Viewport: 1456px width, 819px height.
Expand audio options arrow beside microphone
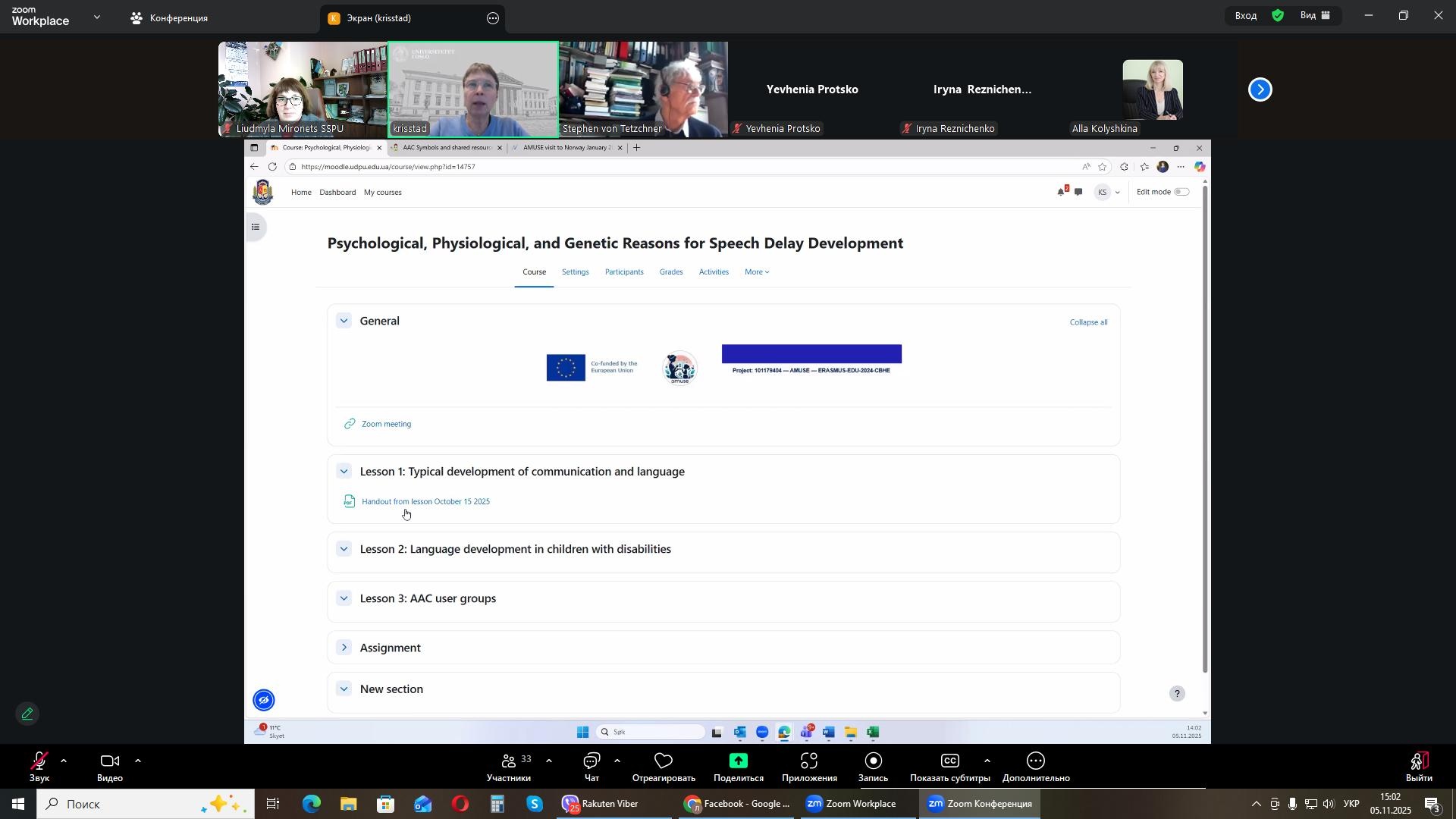(64, 761)
